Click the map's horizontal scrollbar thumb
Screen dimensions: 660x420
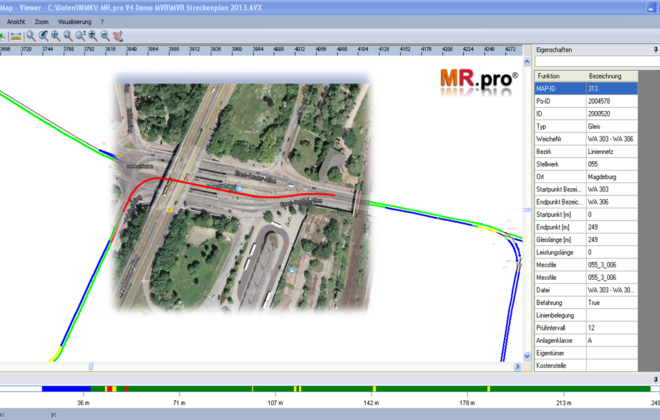[91, 367]
